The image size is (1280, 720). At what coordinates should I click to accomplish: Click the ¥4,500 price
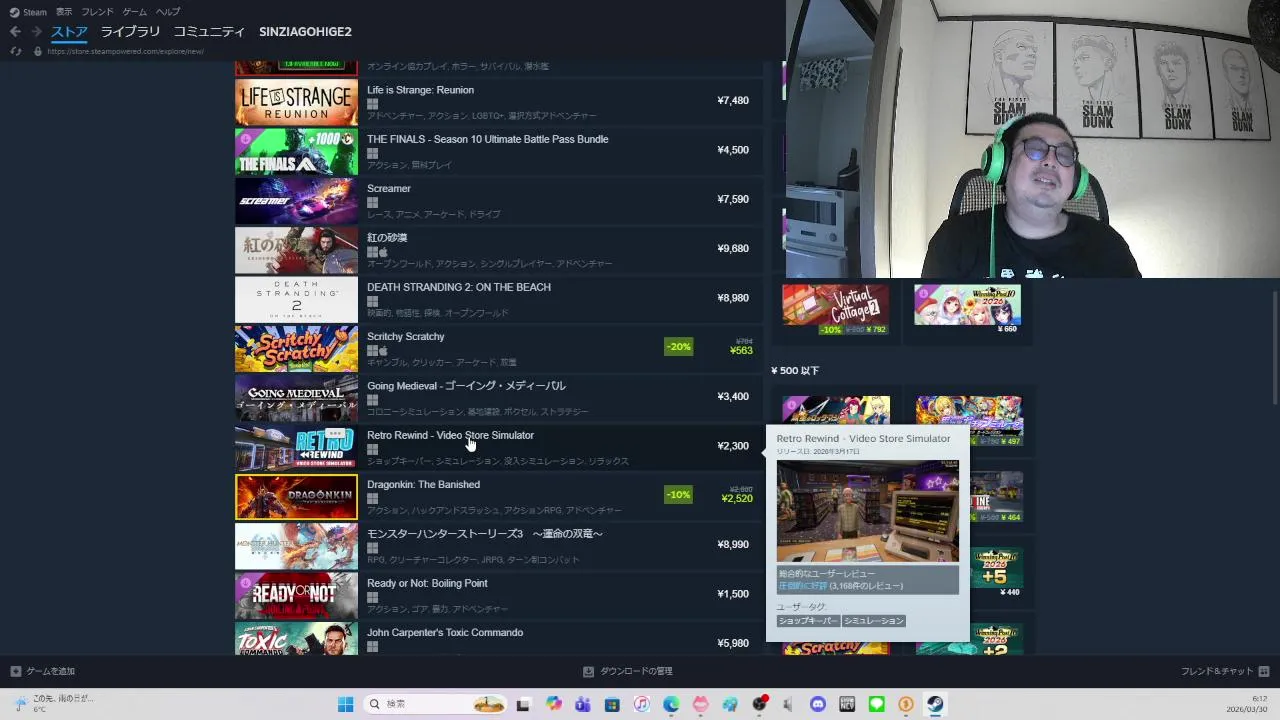[733, 150]
